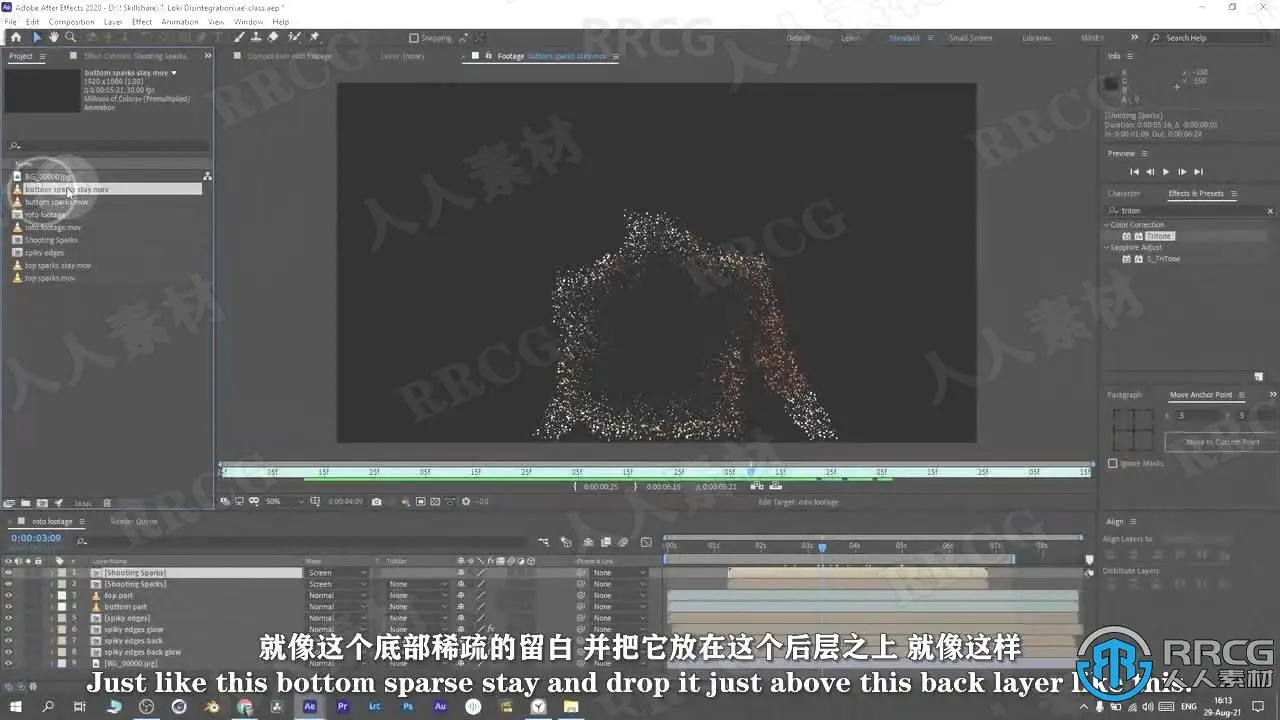Screen dimensions: 1280x720
Task: Click the Overlay Edit icon
Action: [775, 486]
